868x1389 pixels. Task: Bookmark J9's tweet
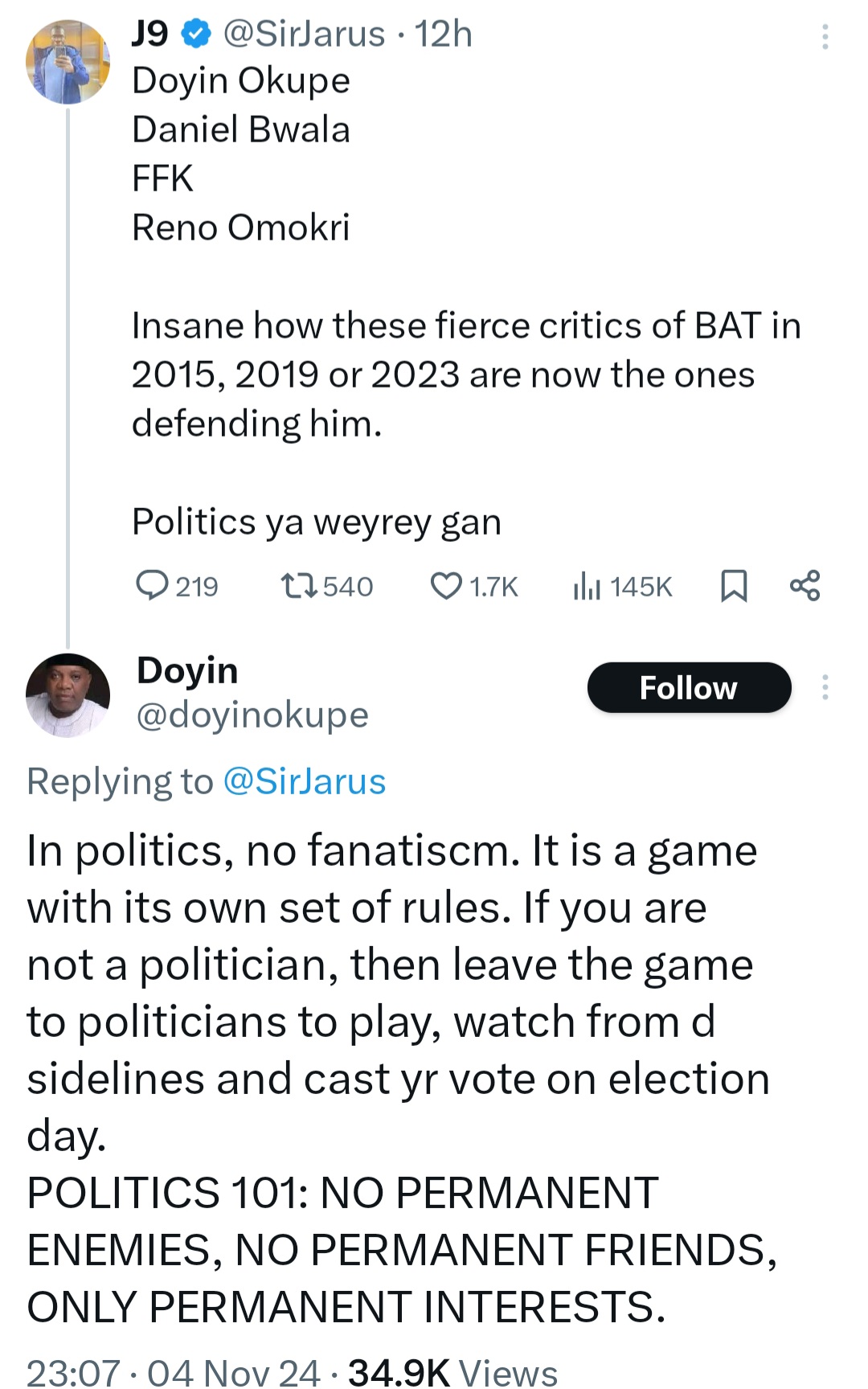(733, 586)
